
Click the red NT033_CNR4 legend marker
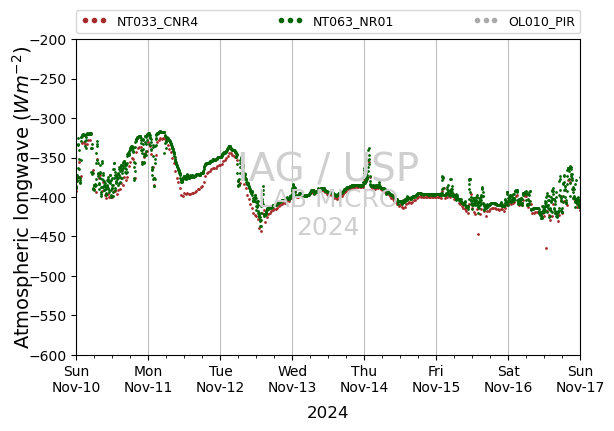pyautogui.click(x=94, y=21)
